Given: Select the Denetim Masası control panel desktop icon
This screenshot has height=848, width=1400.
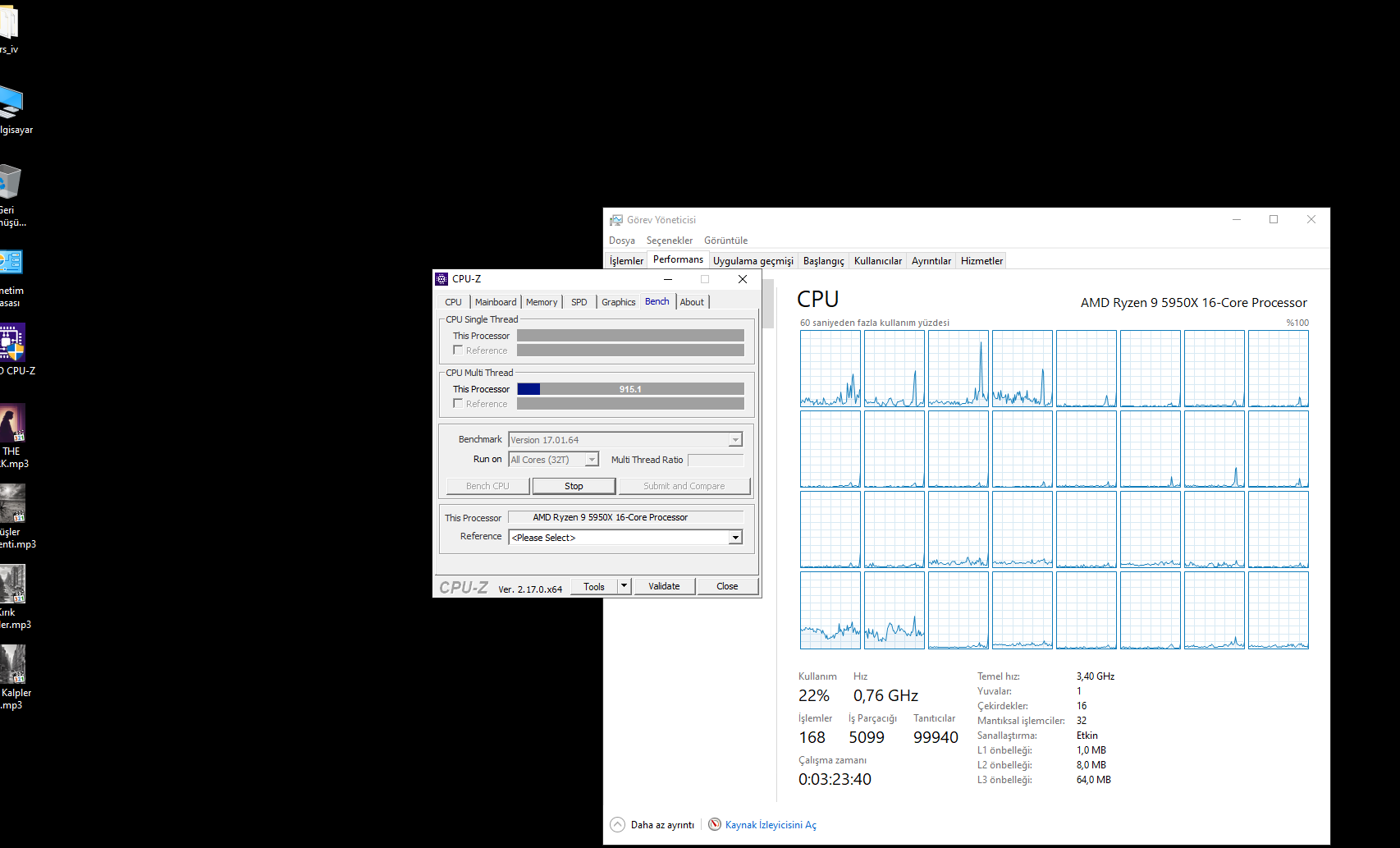Looking at the screenshot, I should [11, 262].
